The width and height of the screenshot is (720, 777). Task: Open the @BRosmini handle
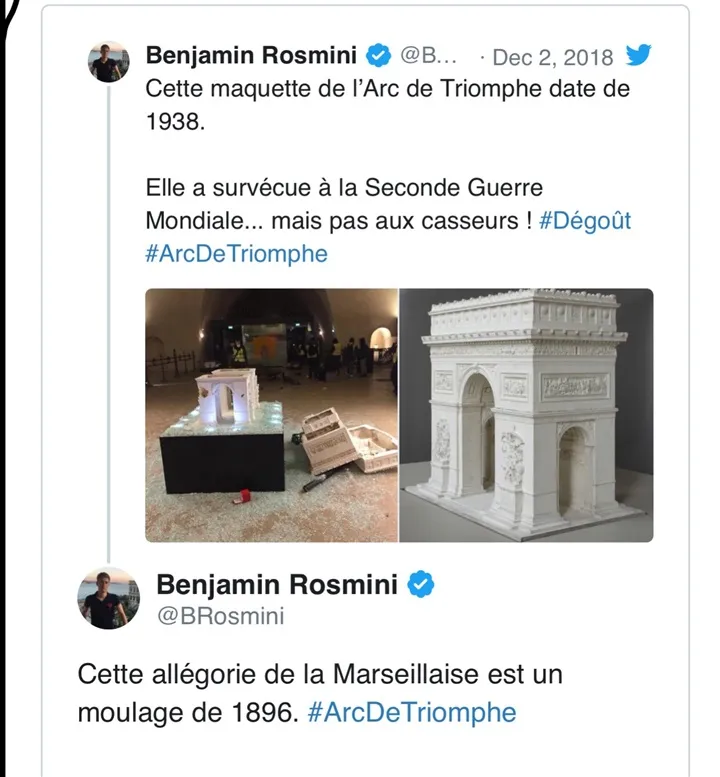pos(220,617)
